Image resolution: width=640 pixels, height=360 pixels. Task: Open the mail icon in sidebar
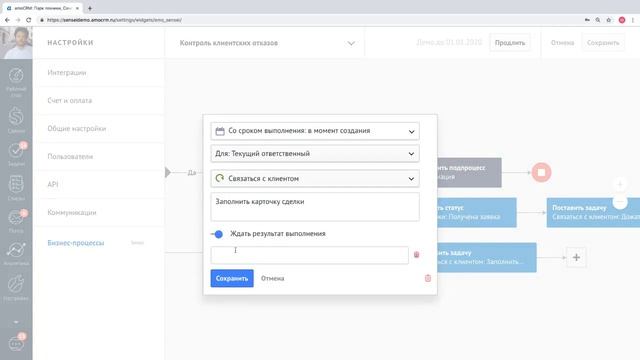point(16,218)
